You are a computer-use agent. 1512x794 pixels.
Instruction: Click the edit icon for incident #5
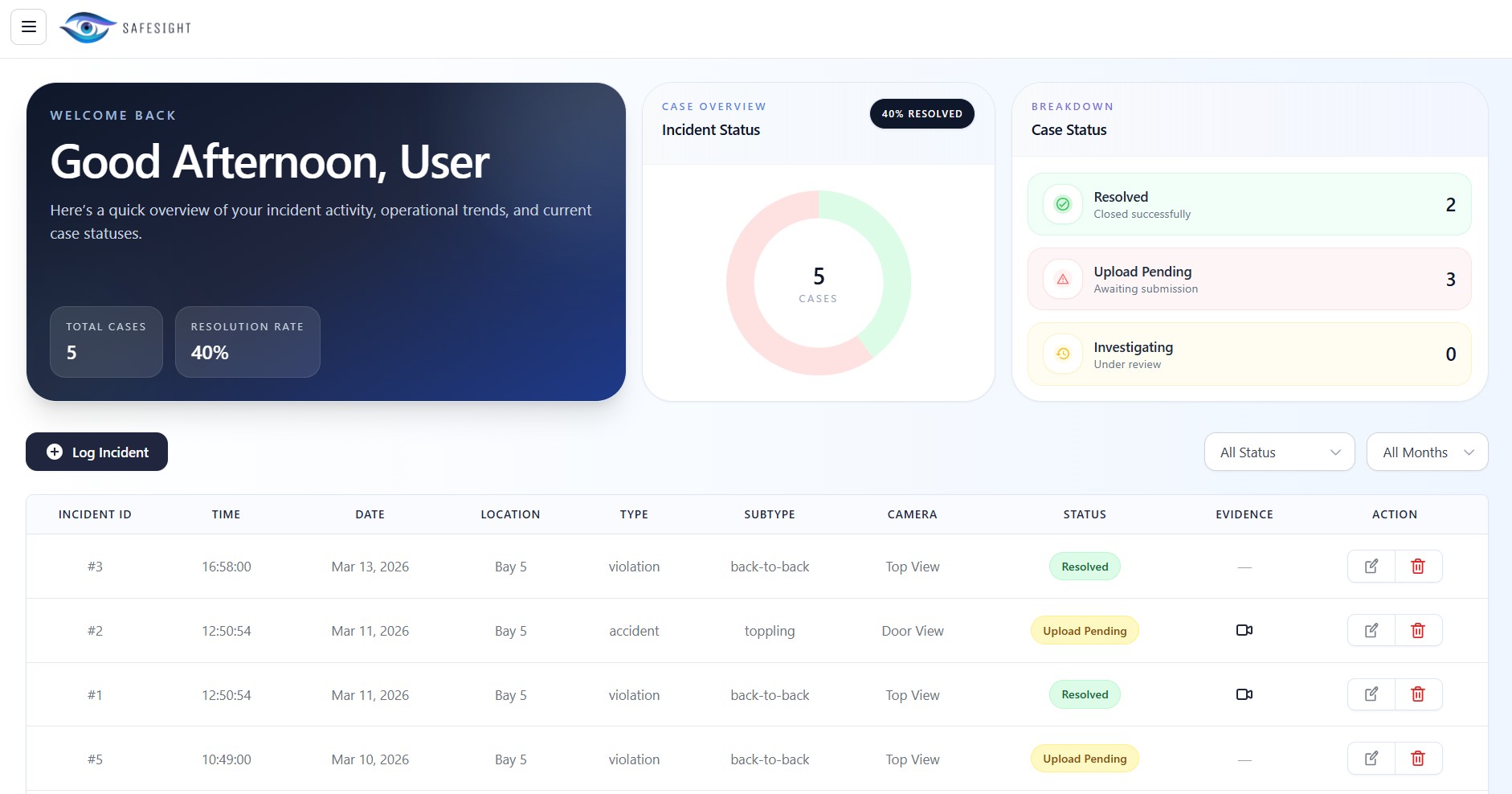tap(1371, 759)
